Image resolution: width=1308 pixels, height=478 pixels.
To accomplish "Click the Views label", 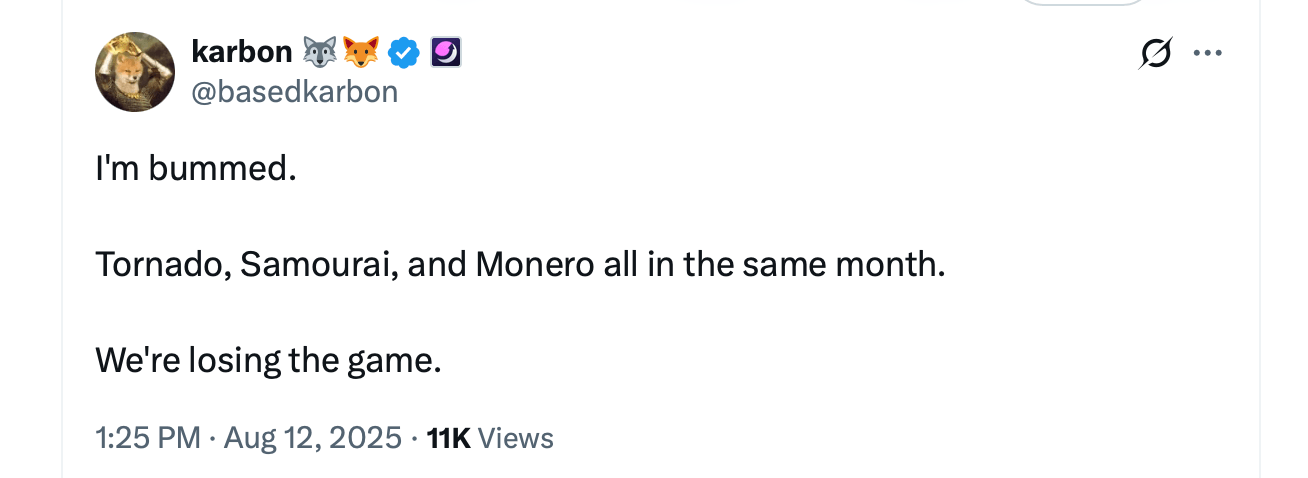I will [x=516, y=438].
